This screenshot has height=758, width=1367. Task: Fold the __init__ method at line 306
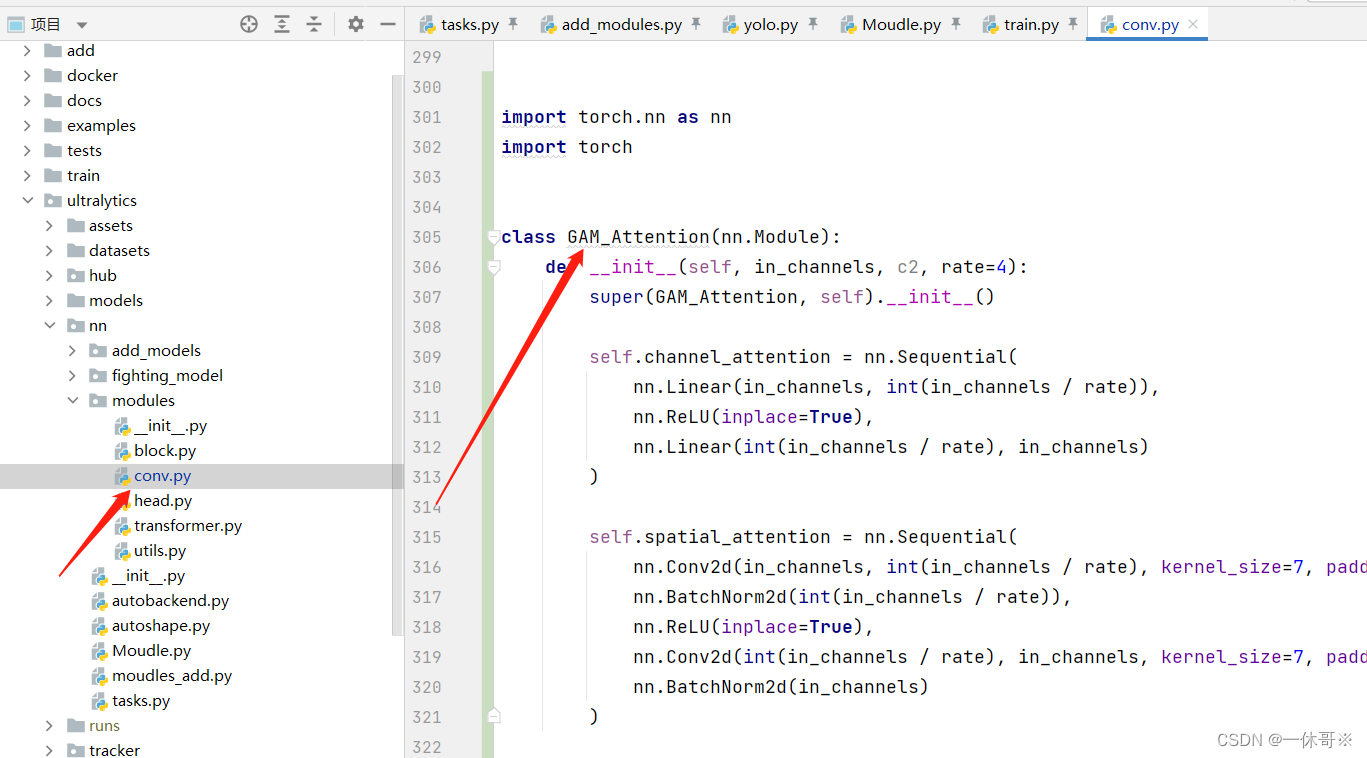[493, 267]
